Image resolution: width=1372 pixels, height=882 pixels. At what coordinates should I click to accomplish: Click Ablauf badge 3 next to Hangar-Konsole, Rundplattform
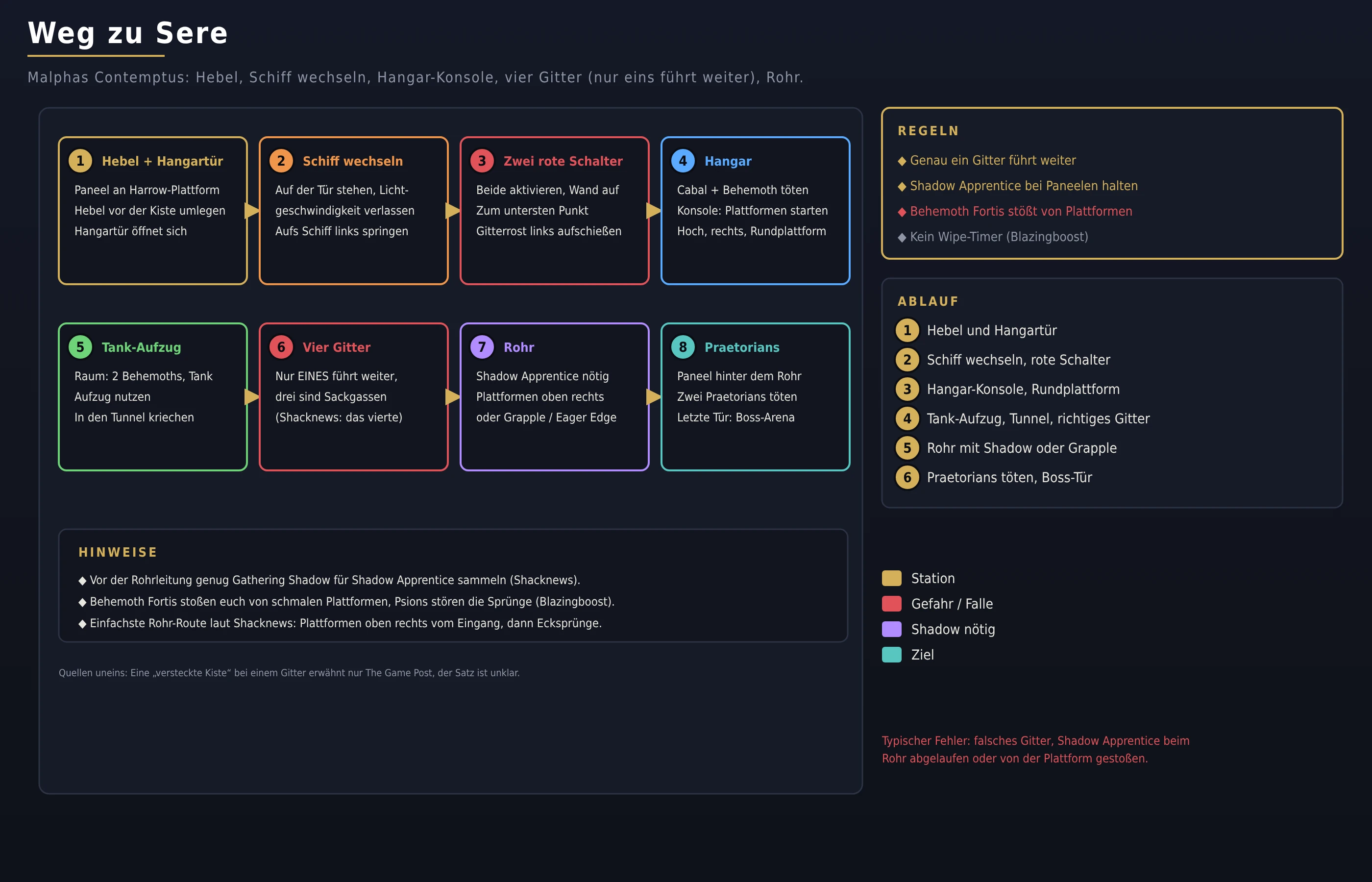click(x=907, y=390)
